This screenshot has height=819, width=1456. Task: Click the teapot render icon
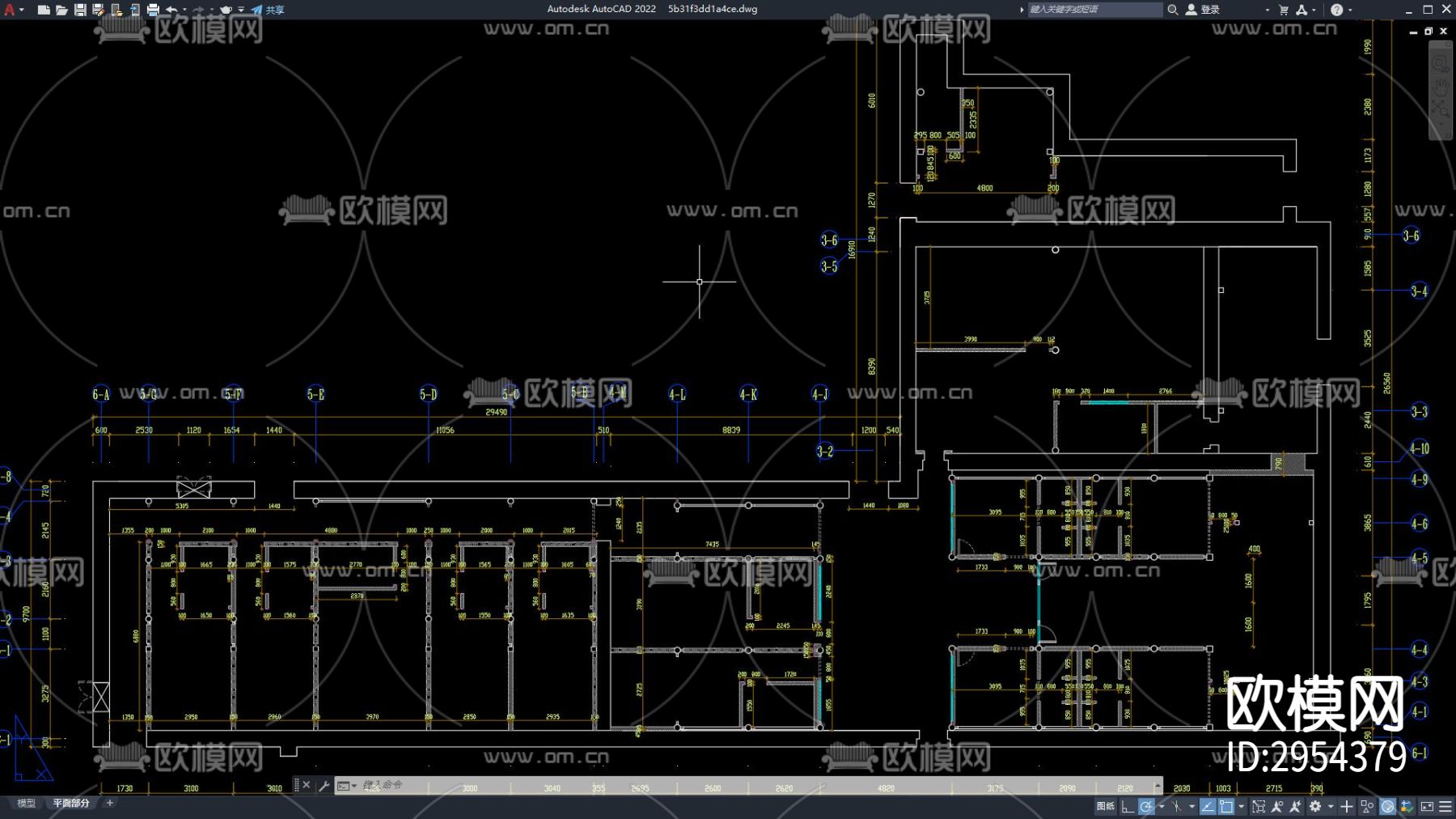pyautogui.click(x=226, y=10)
